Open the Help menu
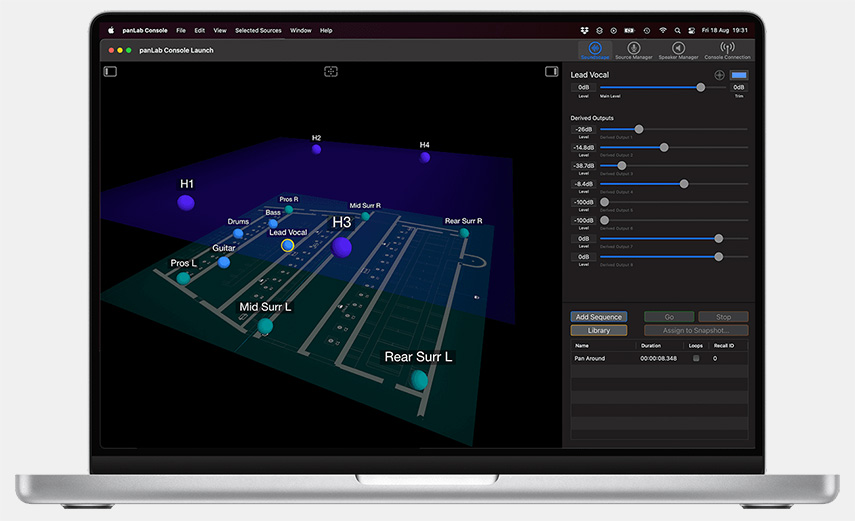 click(326, 31)
